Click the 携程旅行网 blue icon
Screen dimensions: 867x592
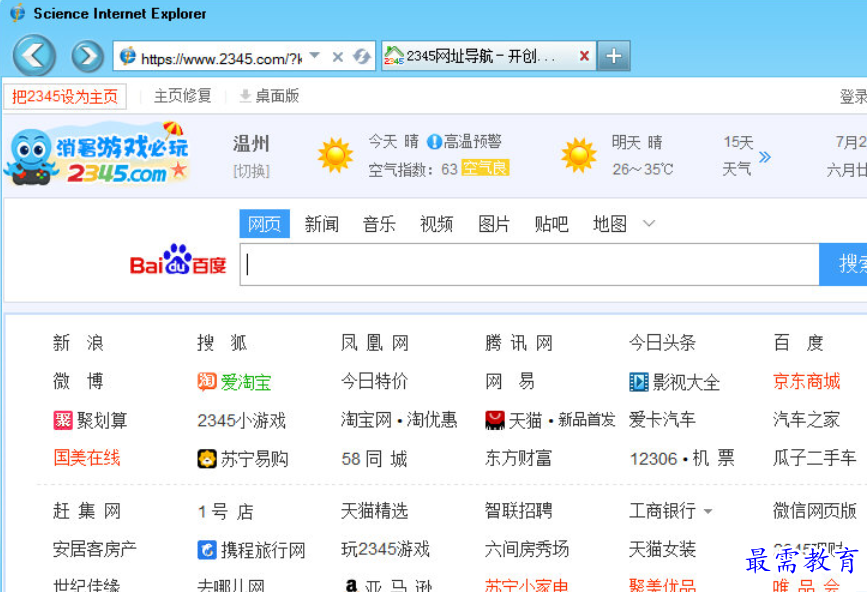(207, 550)
